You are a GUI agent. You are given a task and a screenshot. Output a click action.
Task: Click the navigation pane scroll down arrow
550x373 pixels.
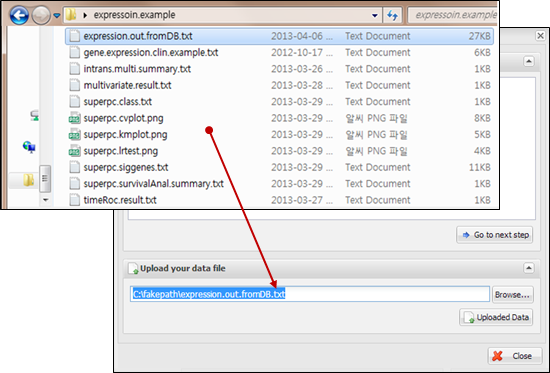(x=45, y=200)
